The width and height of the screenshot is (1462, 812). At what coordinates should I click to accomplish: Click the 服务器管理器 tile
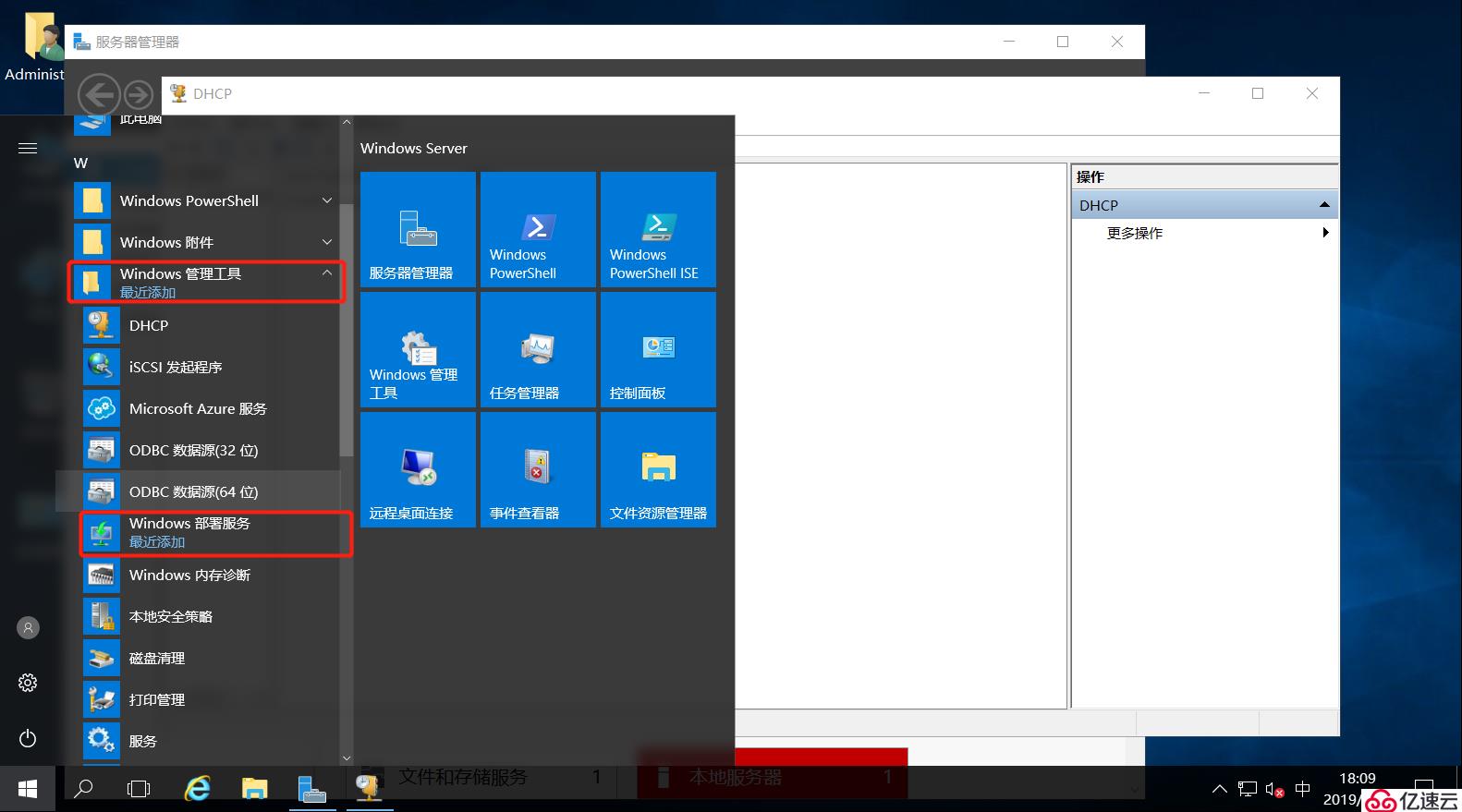tap(418, 229)
